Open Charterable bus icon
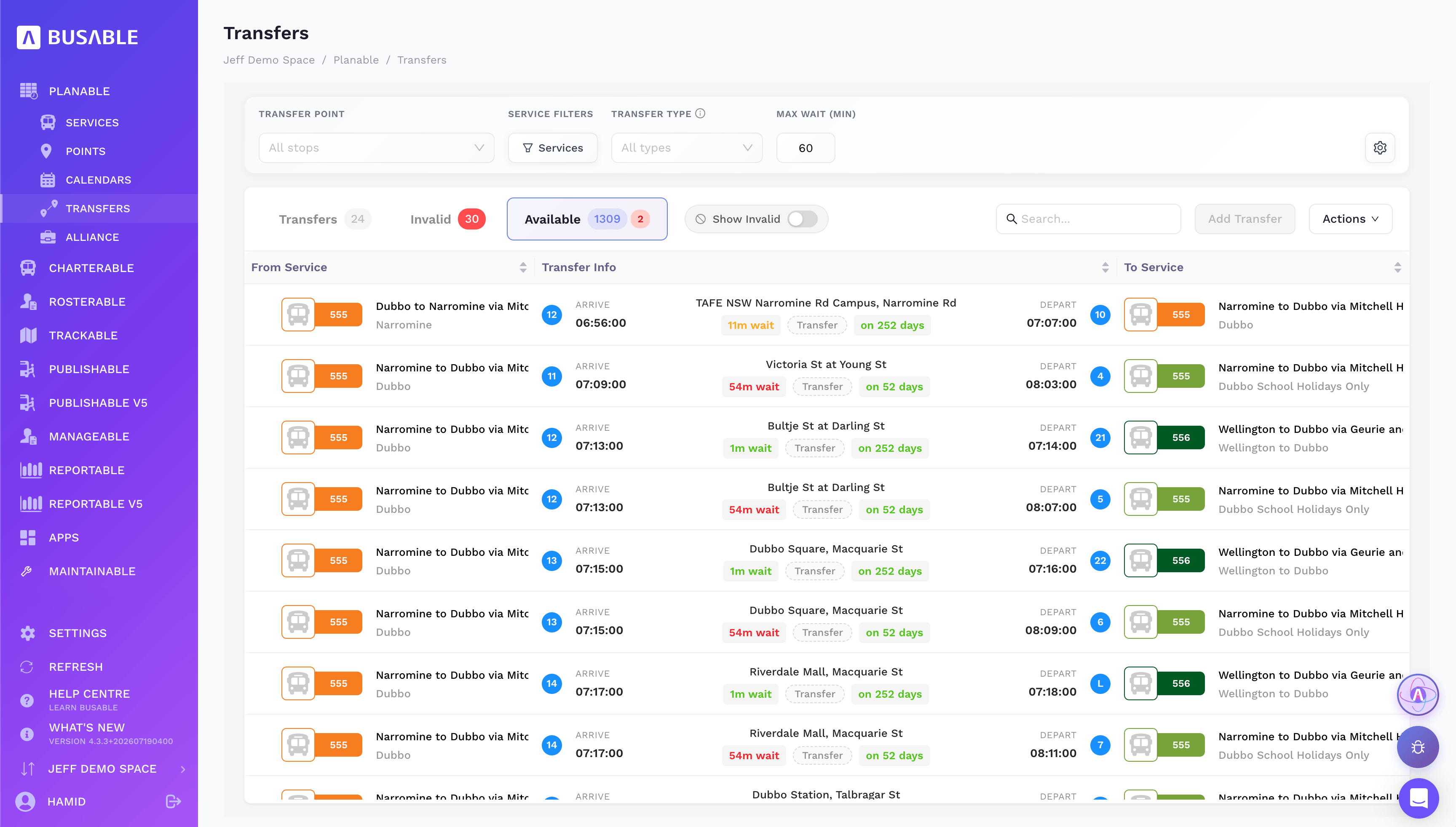1456x827 pixels. tap(28, 268)
